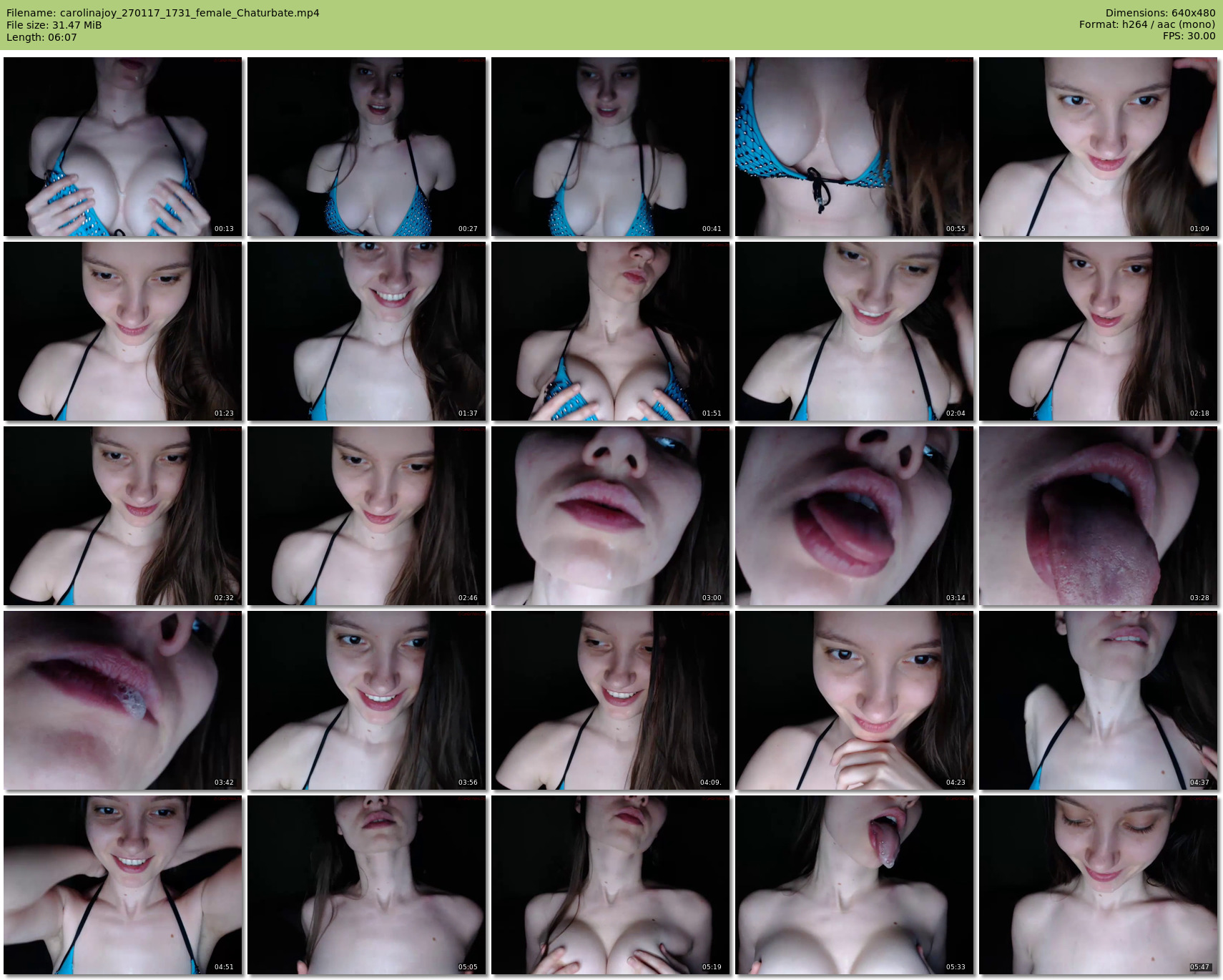
Task: Open the frame timestamped 05:33
Action: click(855, 885)
